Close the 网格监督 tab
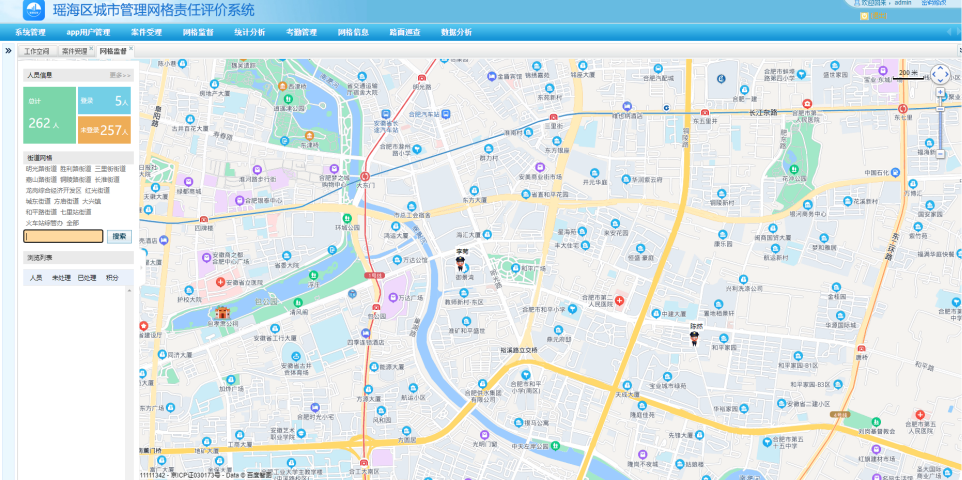This screenshot has height=480, width=962. (x=130, y=49)
